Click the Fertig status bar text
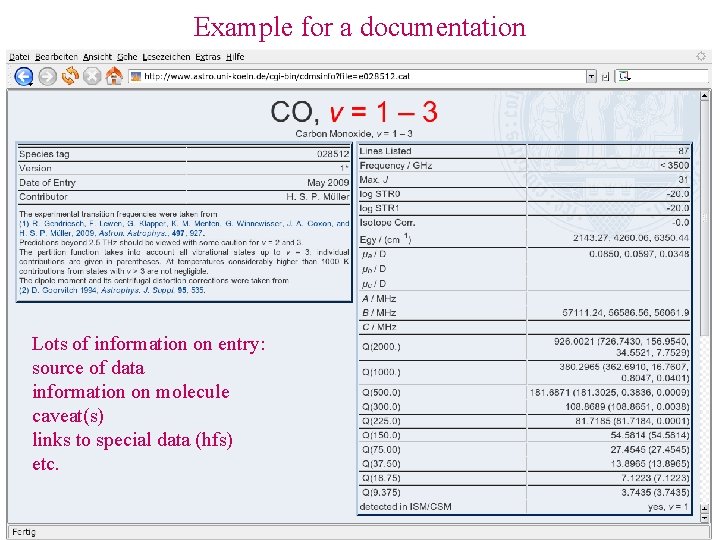Image resolution: width=720 pixels, height=540 pixels. [24, 532]
